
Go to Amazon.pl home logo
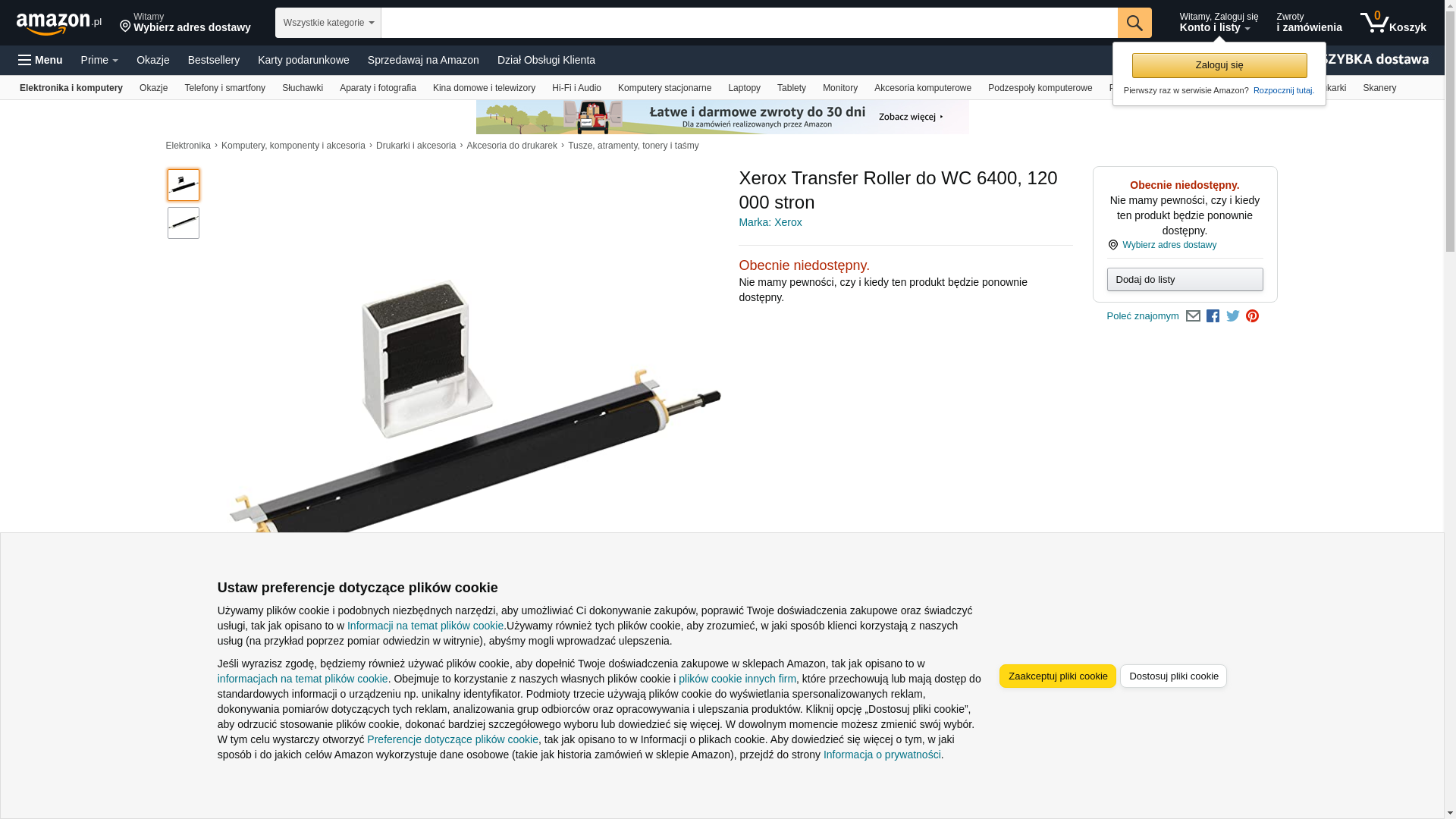pos(58,23)
